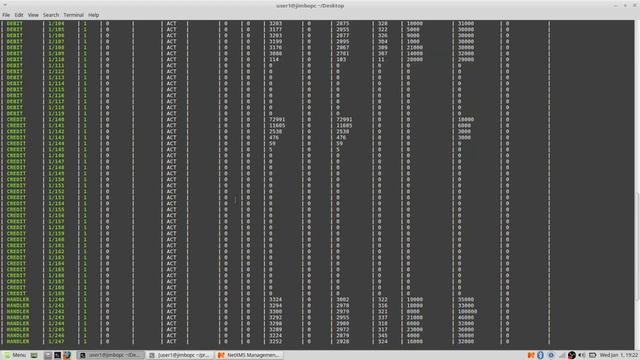Screen dimensions: 640x360
Task: Click the word CREDIT in row 1/150
Action: click(x=16, y=179)
